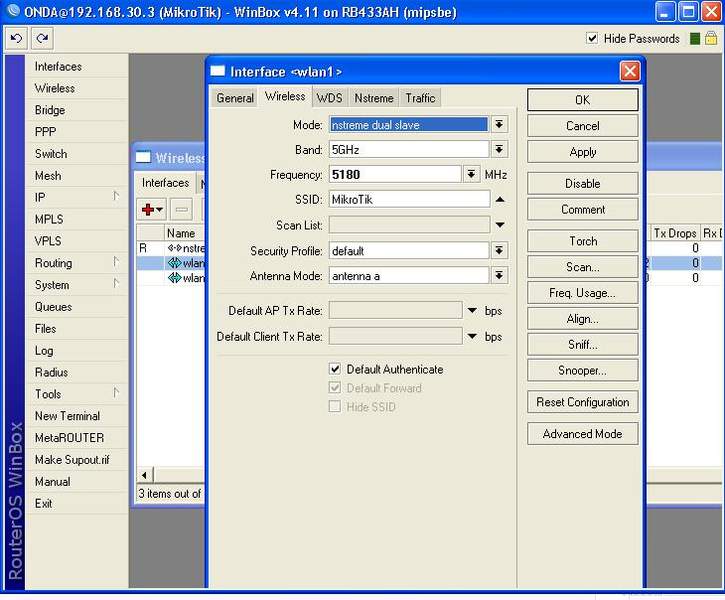
Task: Click the wlan interface icon in highlighted row
Action: pyautogui.click(x=174, y=263)
